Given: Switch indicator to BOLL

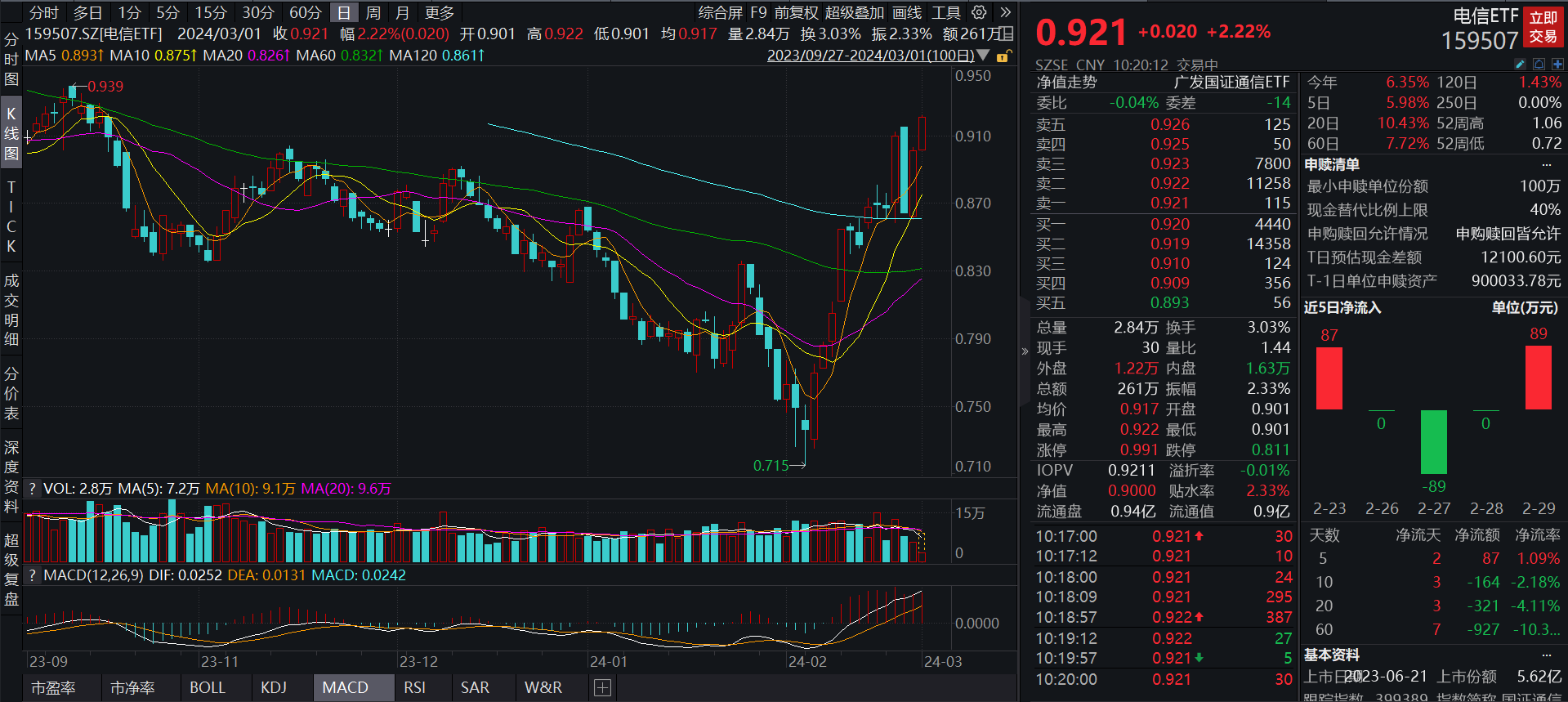Looking at the screenshot, I should (208, 688).
